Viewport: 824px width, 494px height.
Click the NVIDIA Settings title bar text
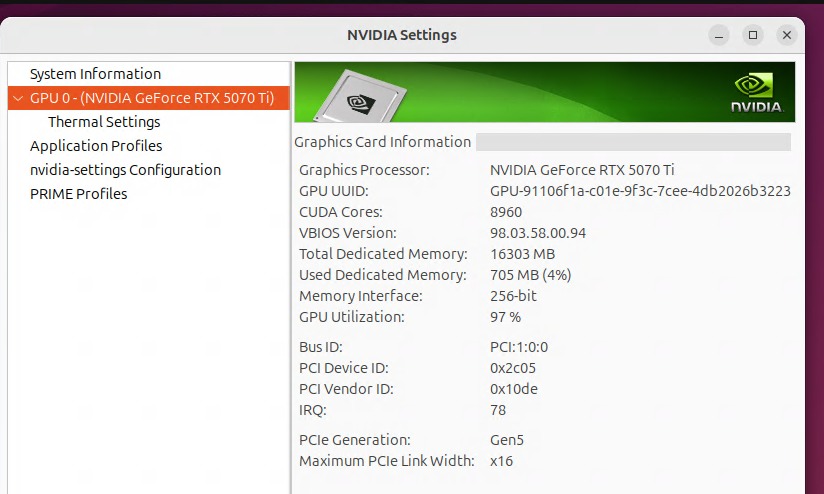pos(402,35)
